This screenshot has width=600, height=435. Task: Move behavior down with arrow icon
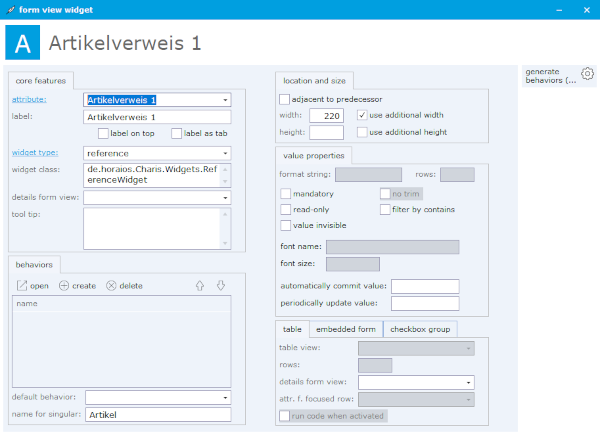coord(221,286)
